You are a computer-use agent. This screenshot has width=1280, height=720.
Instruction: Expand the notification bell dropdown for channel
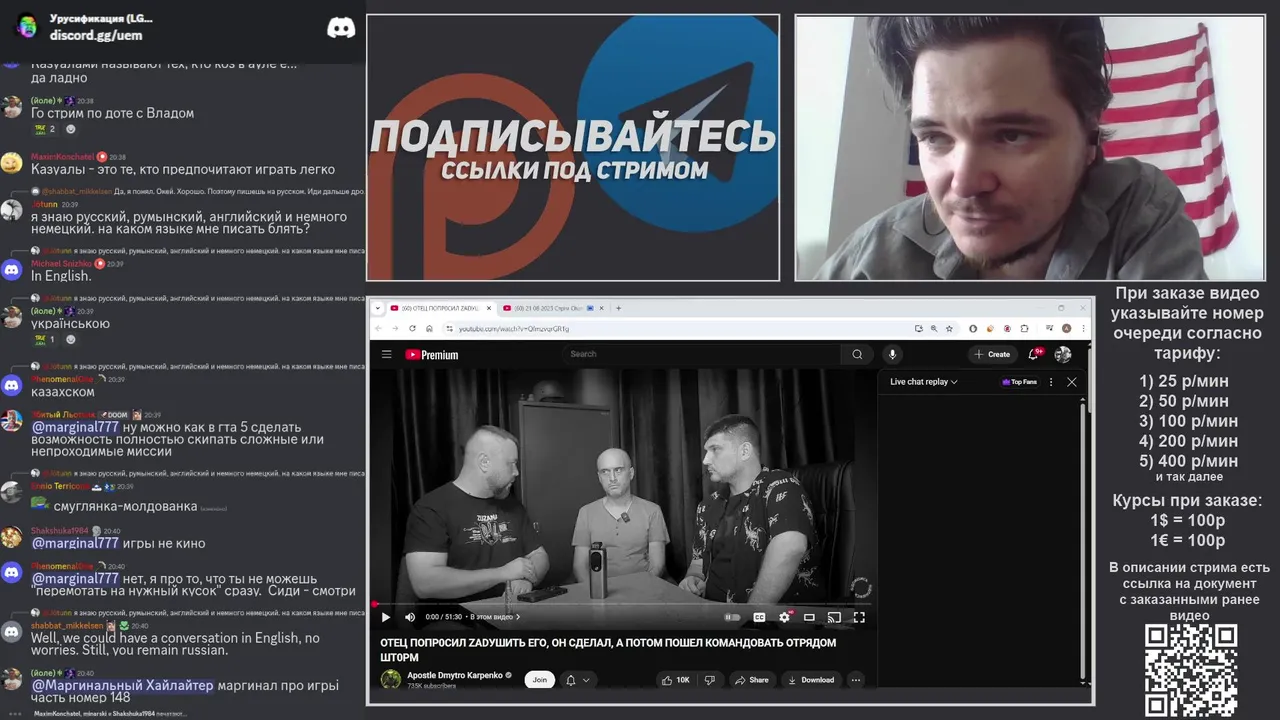pyautogui.click(x=578, y=680)
